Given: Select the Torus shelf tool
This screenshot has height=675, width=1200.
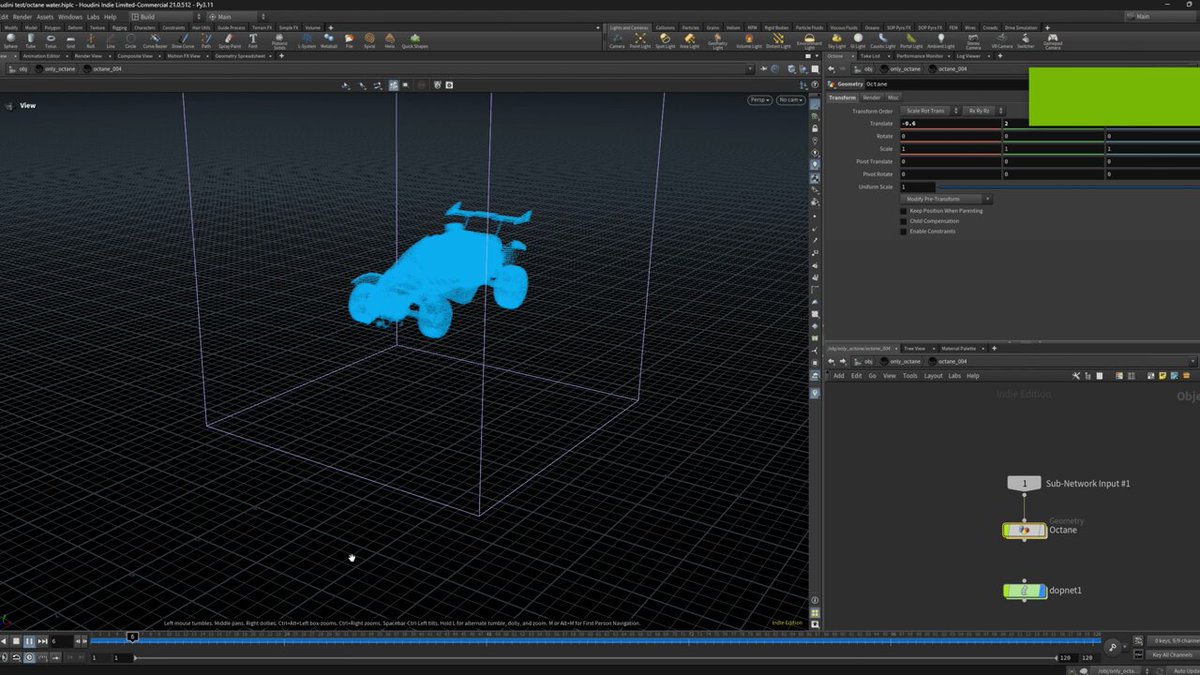Looking at the screenshot, I should (50, 40).
